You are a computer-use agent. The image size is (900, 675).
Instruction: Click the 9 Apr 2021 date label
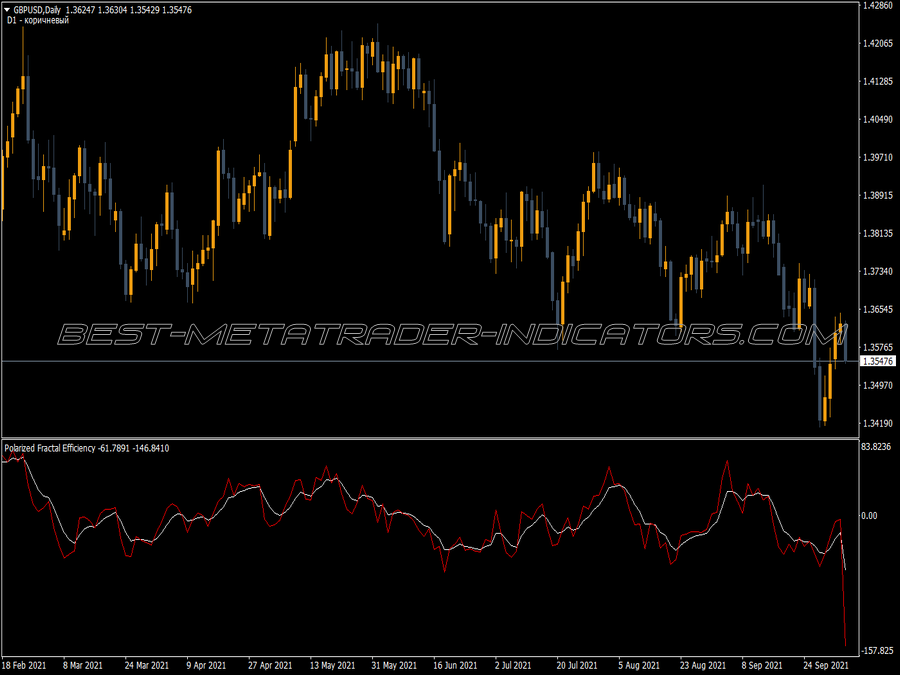pyautogui.click(x=206, y=666)
